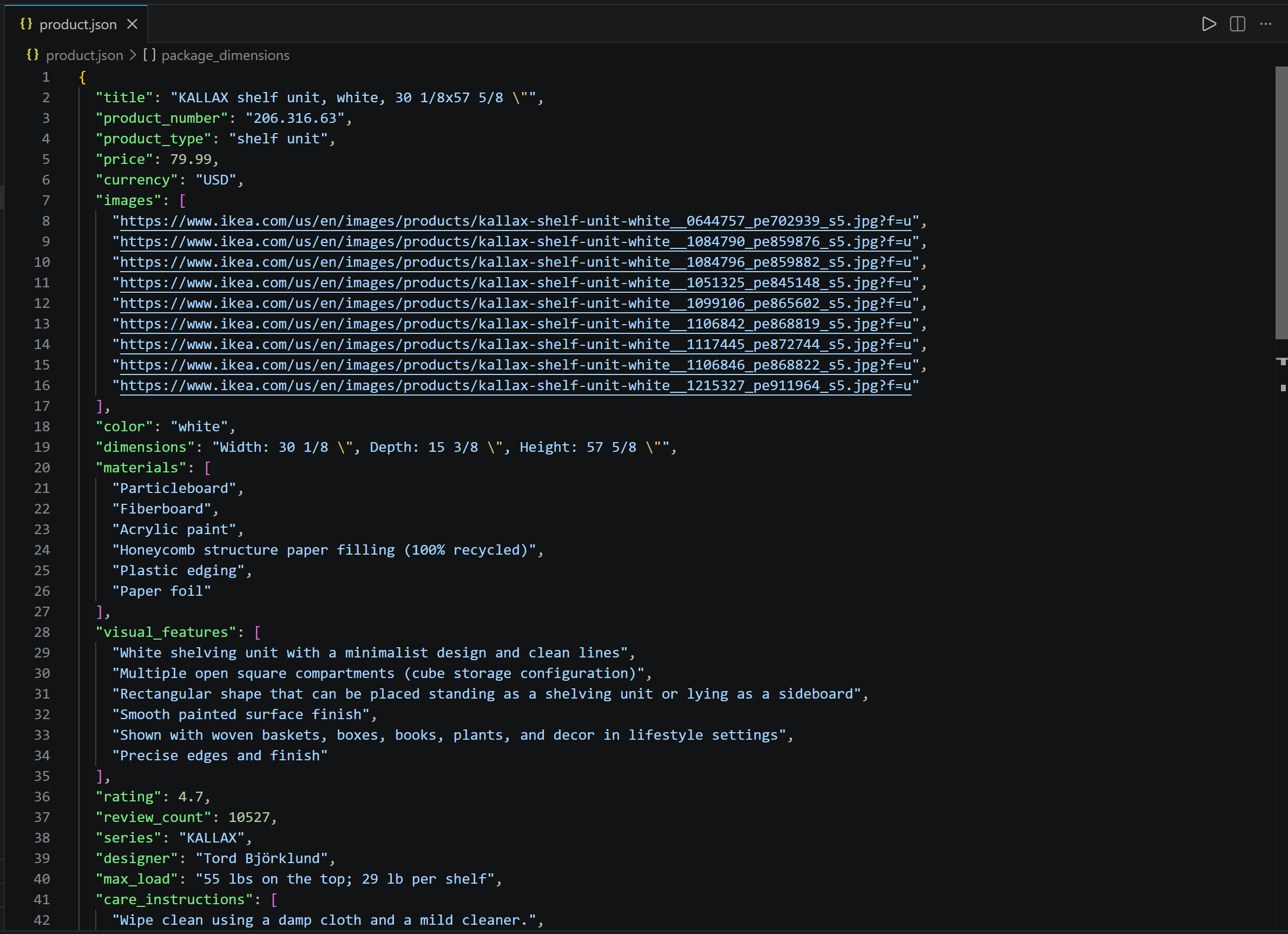
Task: Click the "Fiberboard" string
Action: 162,509
